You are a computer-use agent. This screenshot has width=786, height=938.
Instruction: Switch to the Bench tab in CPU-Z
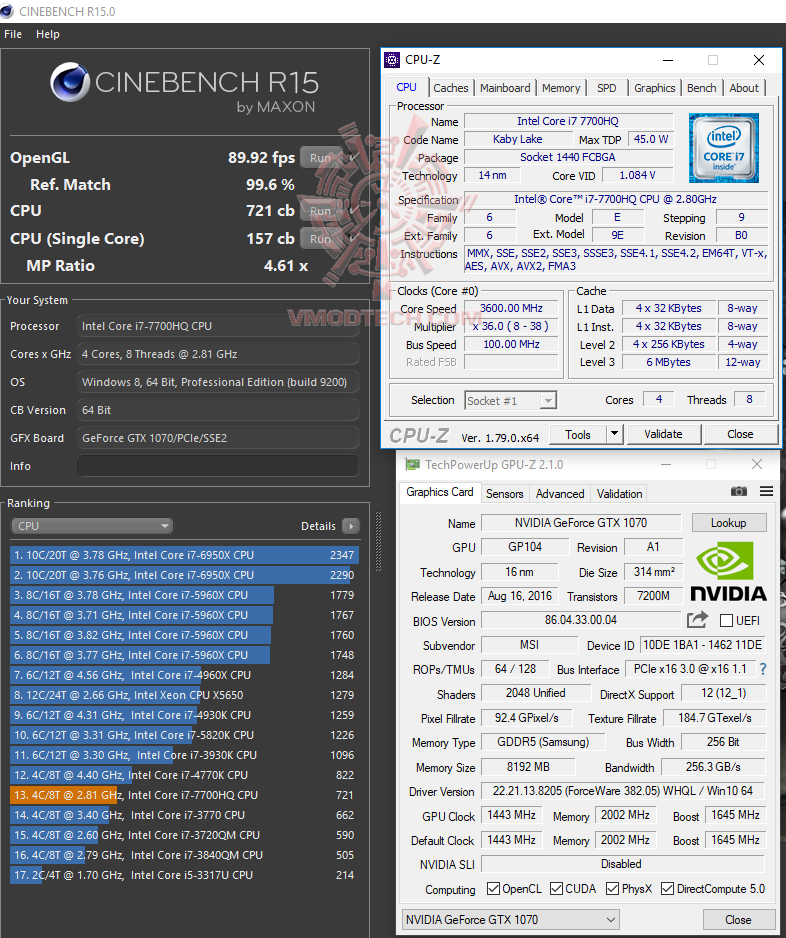(702, 88)
